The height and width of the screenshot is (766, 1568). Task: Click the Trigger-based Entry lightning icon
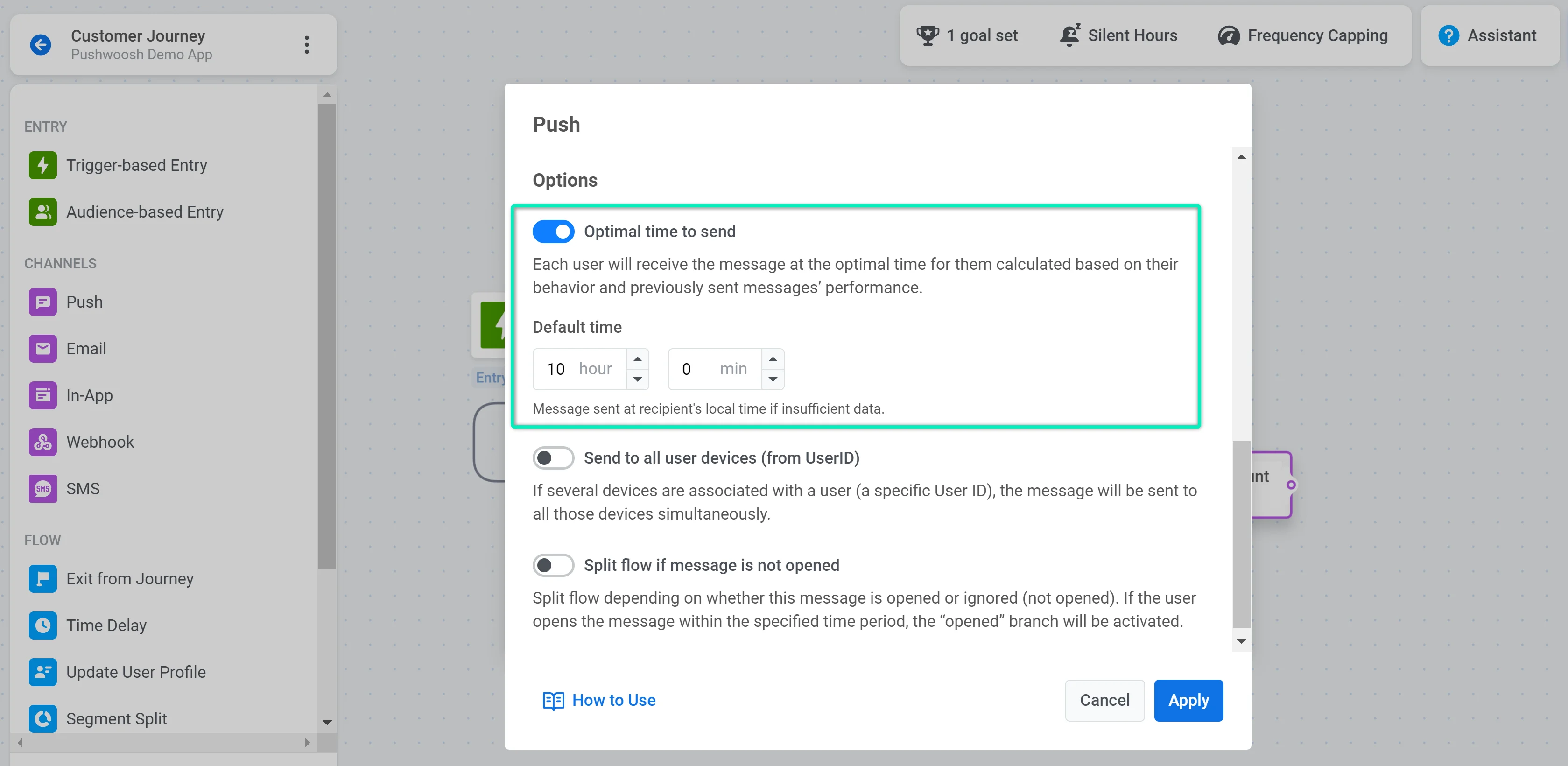tap(42, 166)
